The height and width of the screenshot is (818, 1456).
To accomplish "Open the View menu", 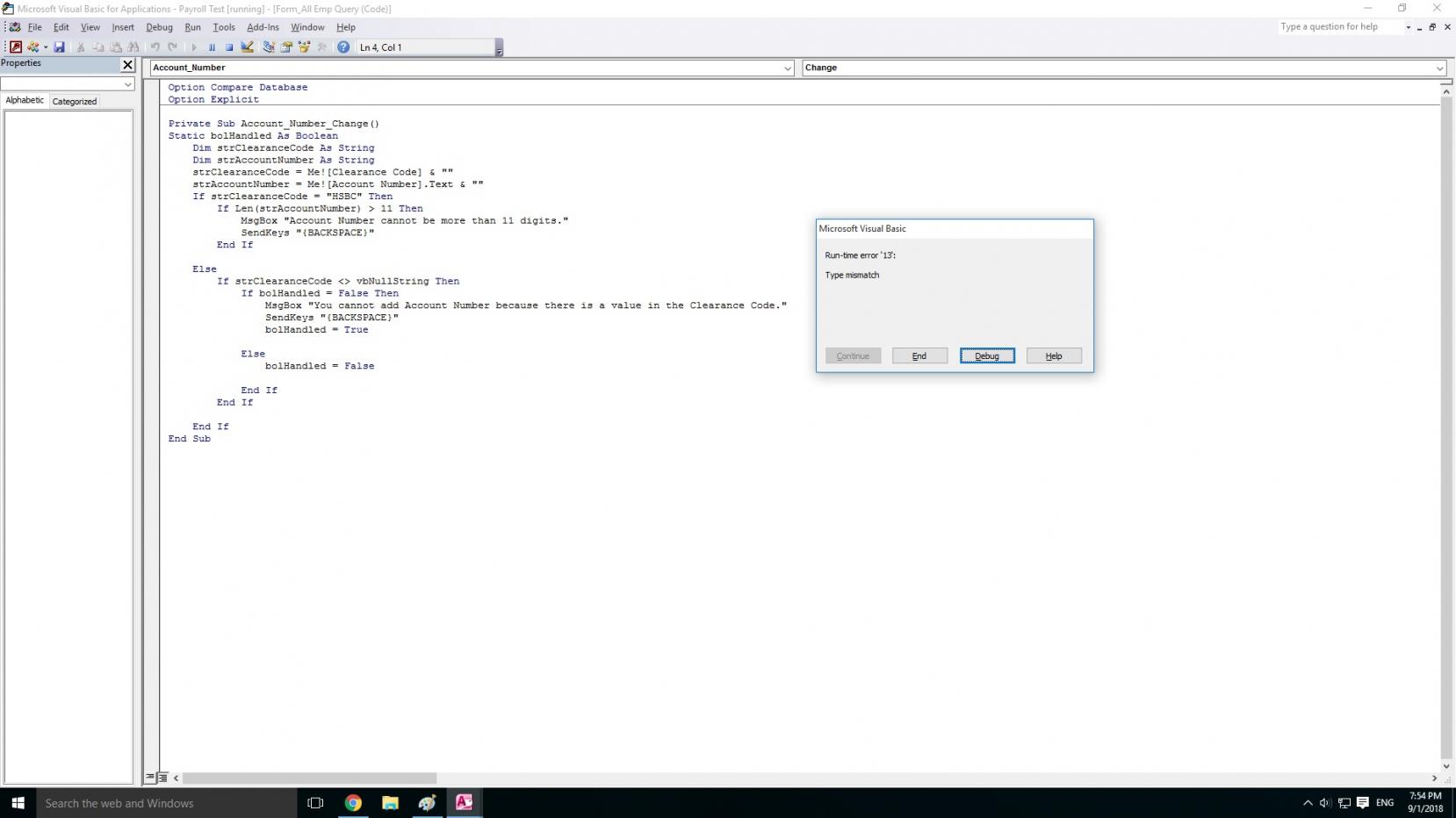I will pyautogui.click(x=90, y=27).
